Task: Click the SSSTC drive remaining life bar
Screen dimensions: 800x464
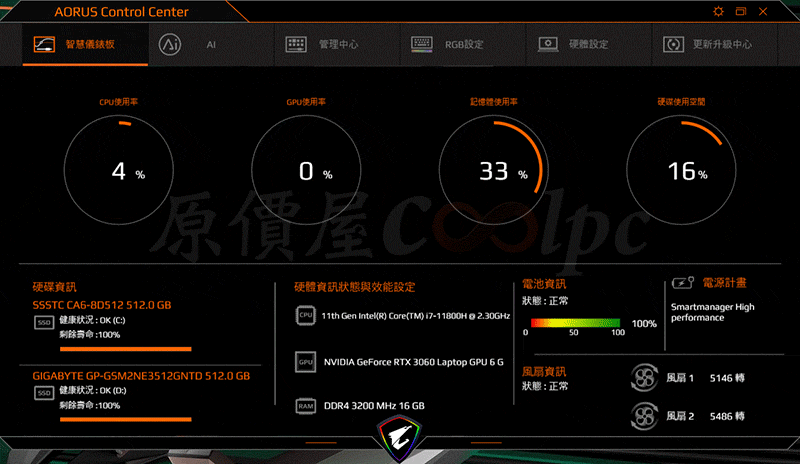Action: 126,349
